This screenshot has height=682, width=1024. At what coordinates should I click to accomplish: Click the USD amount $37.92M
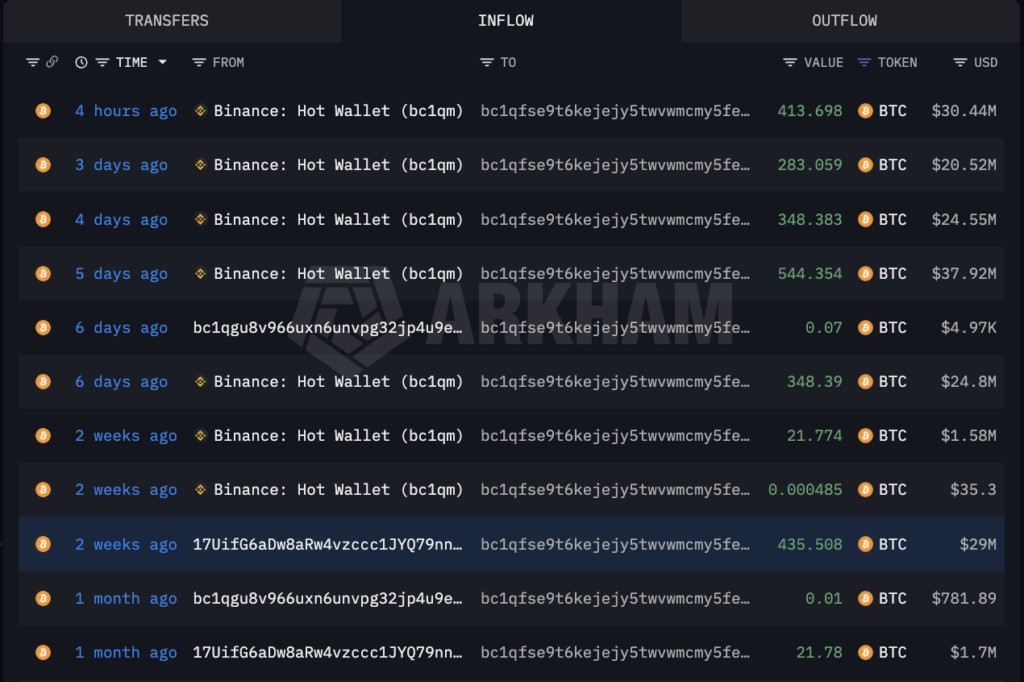point(964,274)
